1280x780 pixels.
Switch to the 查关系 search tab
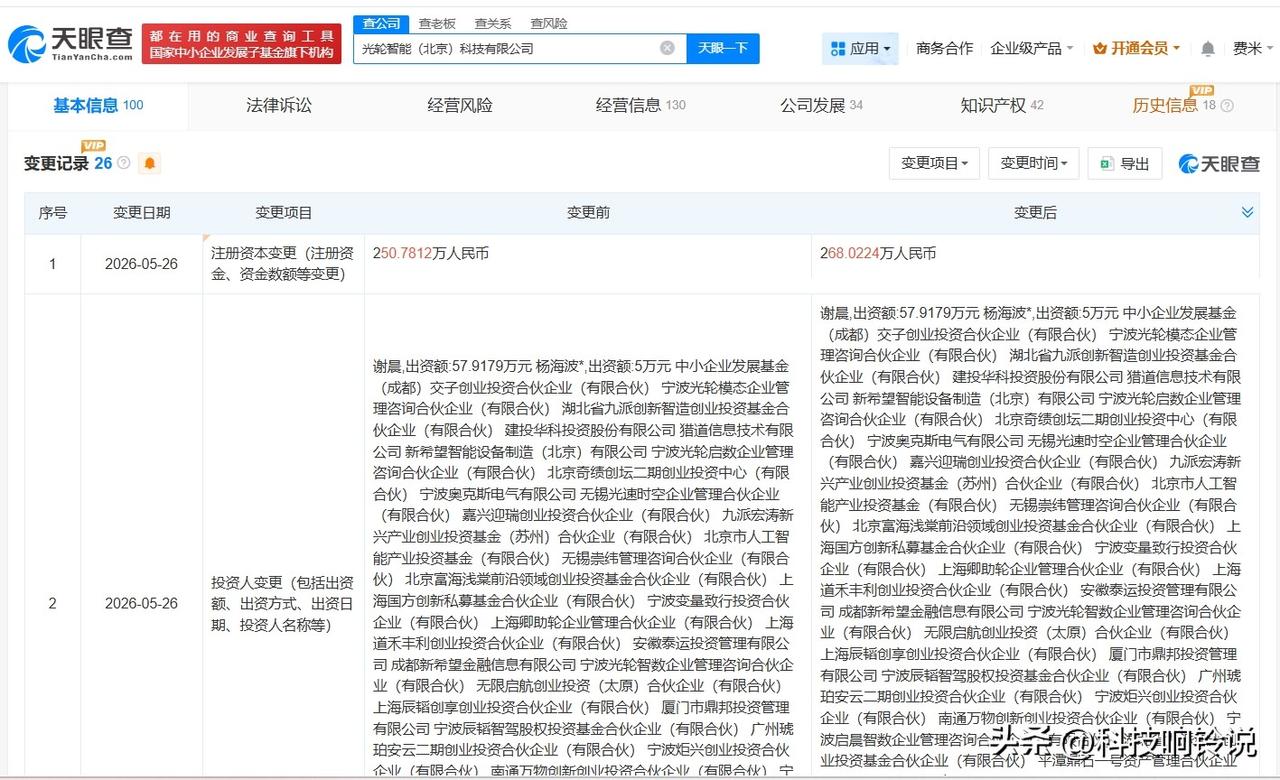tap(493, 23)
